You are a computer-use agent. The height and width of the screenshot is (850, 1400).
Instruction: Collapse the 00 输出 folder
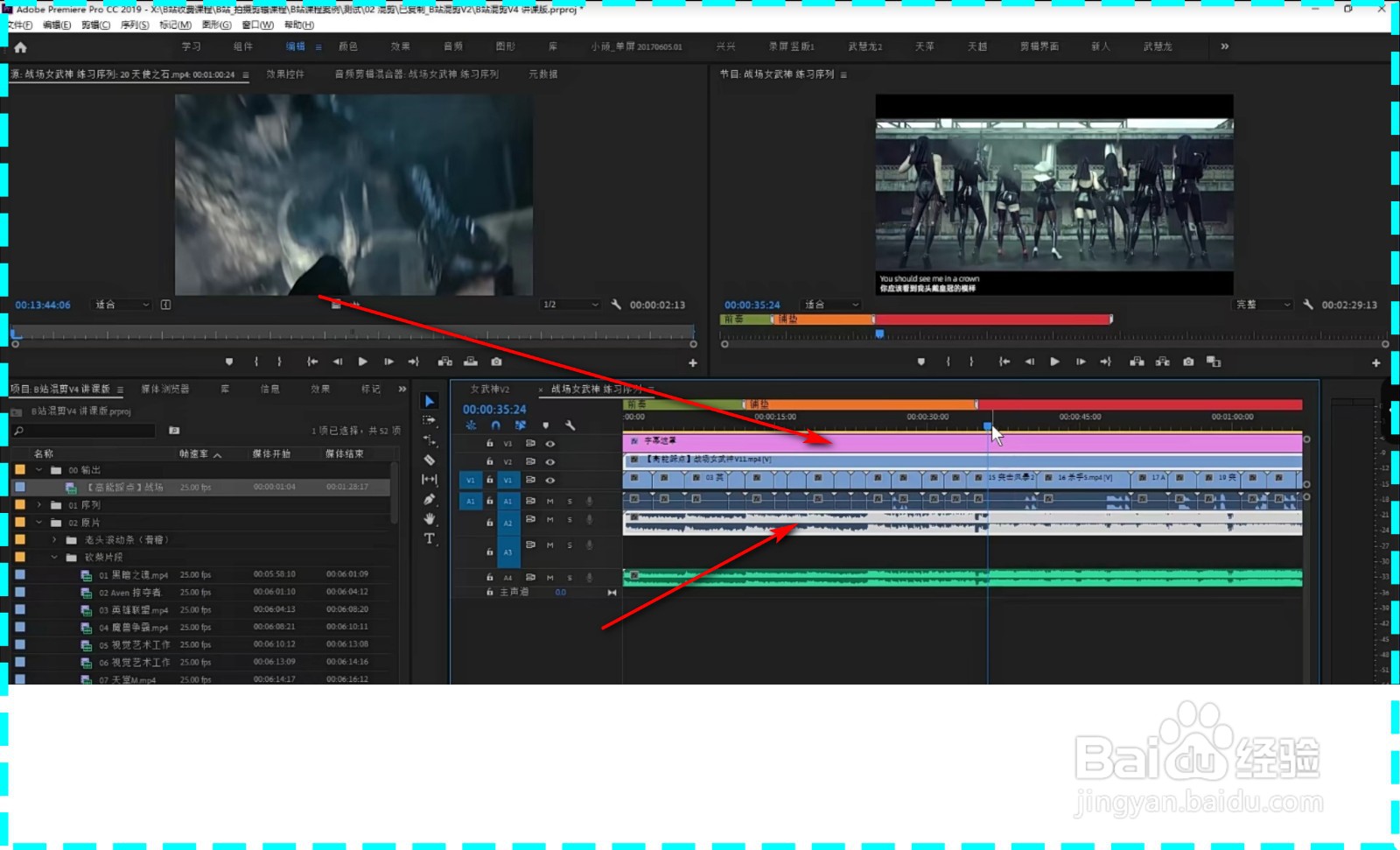tap(39, 470)
